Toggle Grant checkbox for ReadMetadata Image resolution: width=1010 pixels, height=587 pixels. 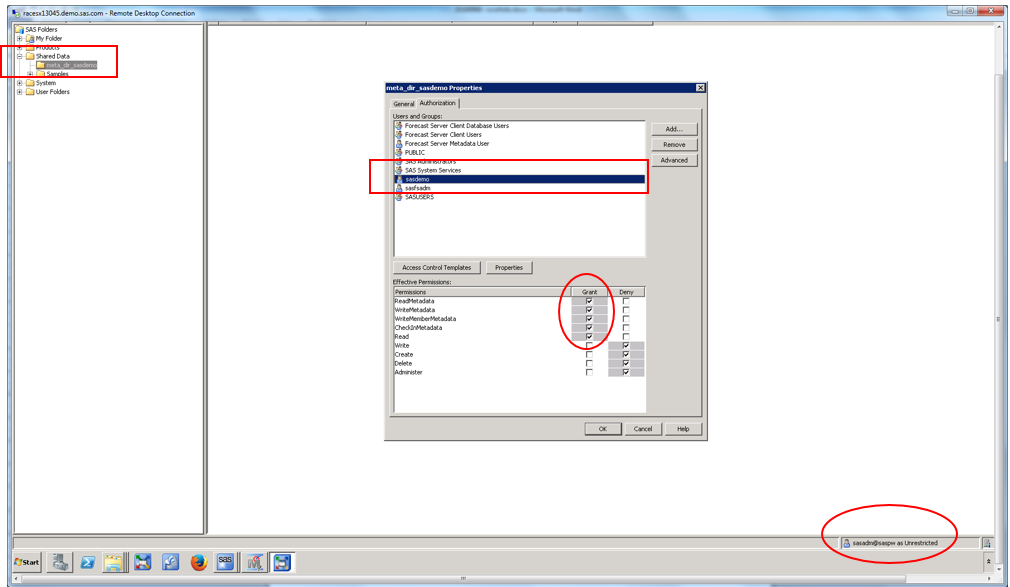click(589, 301)
